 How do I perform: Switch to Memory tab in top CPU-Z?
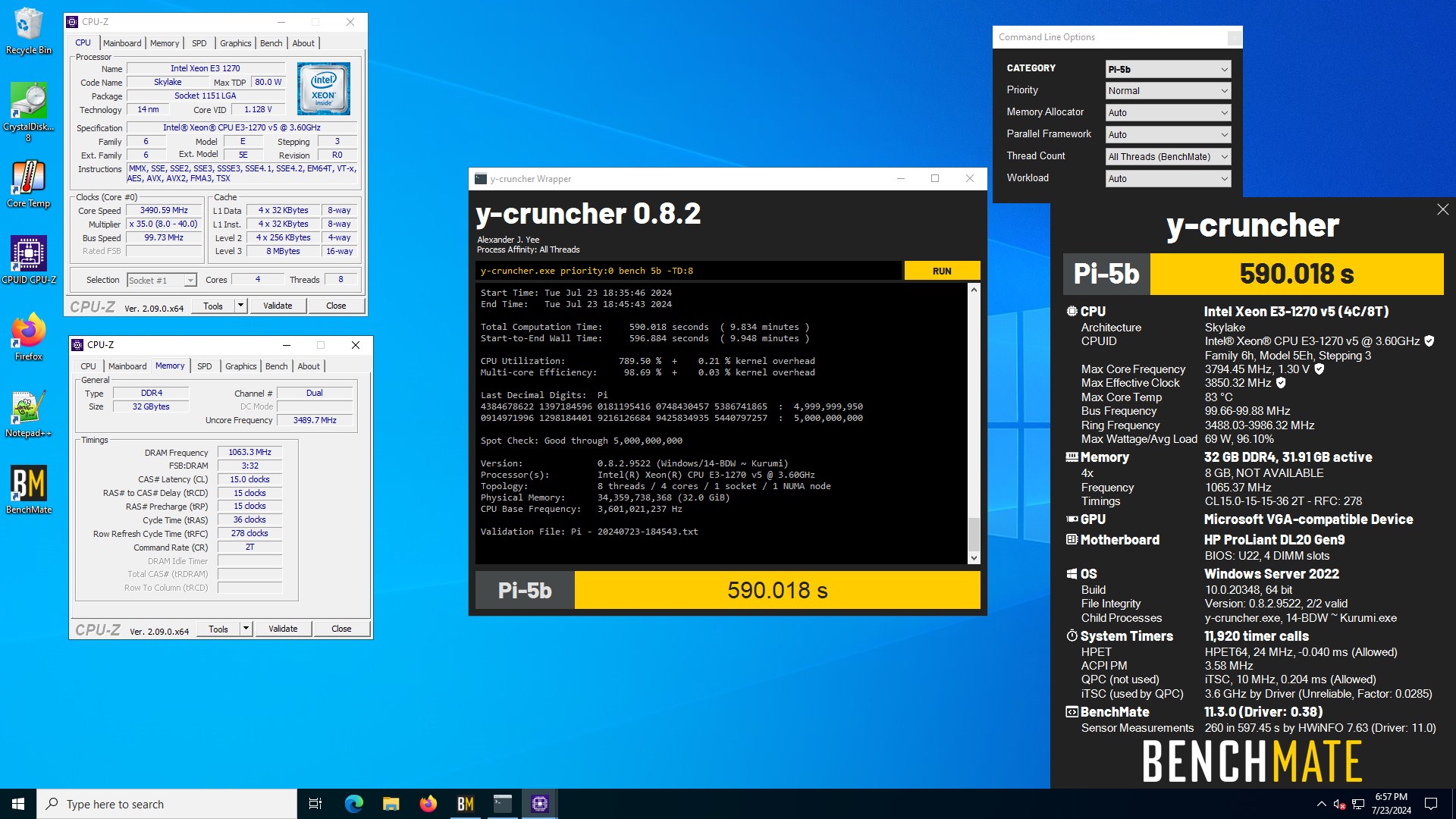pos(165,43)
